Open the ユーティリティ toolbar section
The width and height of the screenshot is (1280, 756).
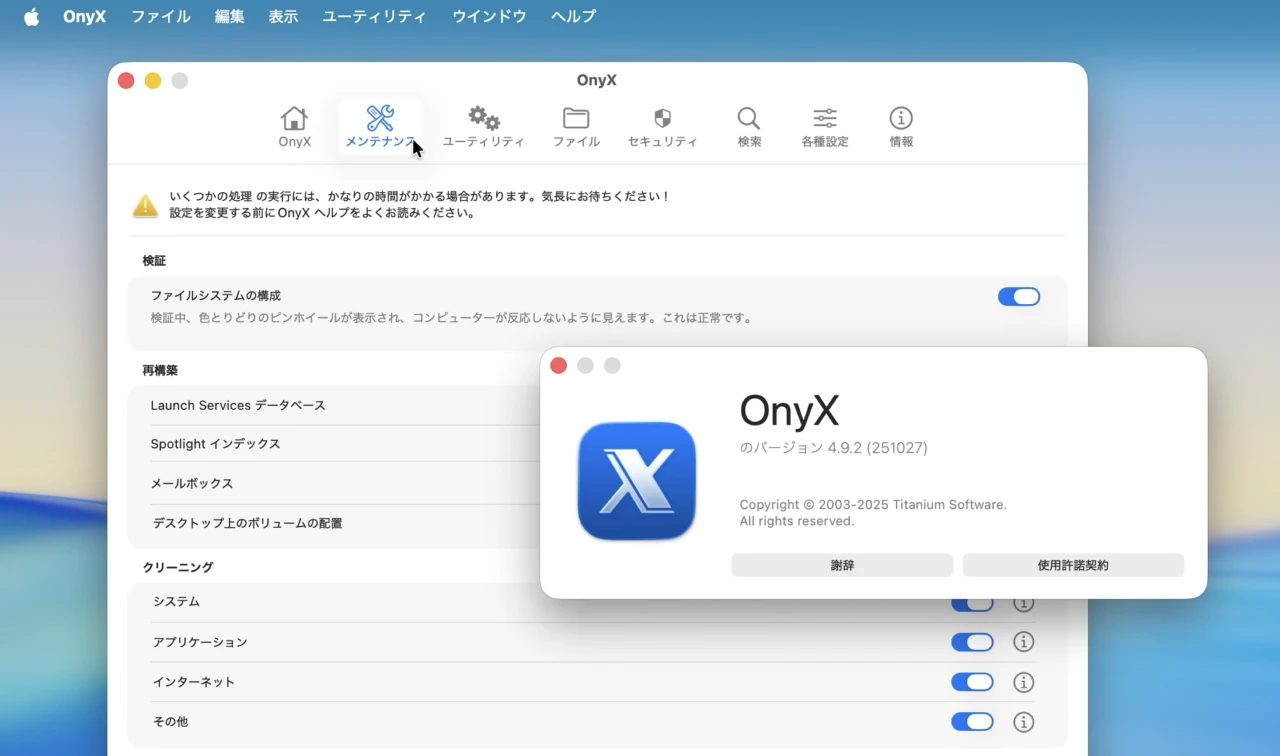click(484, 125)
